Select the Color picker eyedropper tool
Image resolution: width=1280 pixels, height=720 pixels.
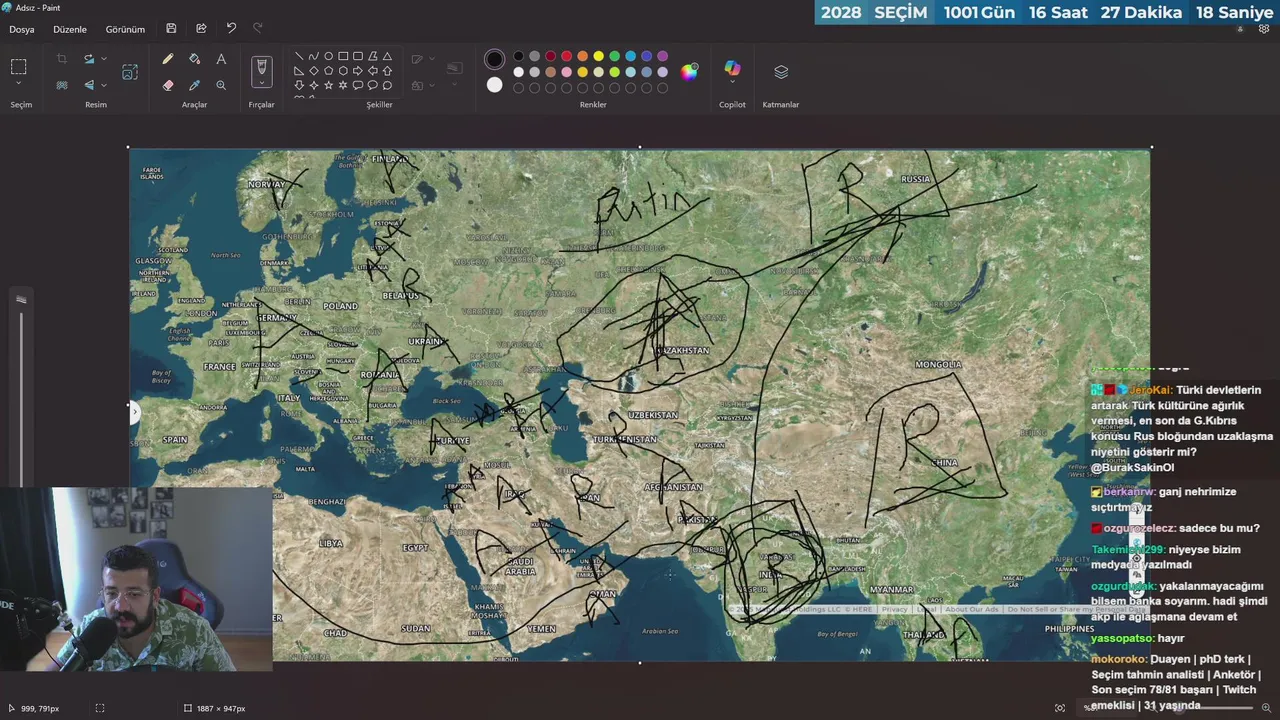tap(194, 85)
